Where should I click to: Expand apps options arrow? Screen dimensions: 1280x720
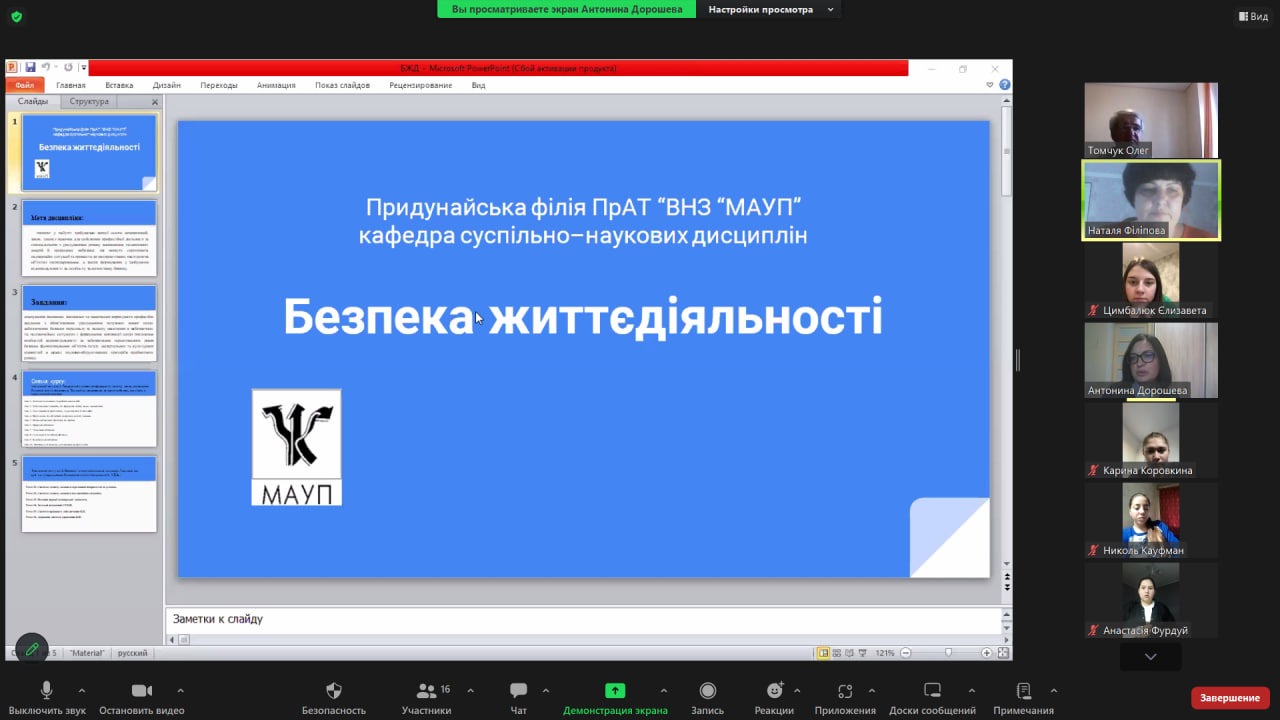tap(871, 690)
